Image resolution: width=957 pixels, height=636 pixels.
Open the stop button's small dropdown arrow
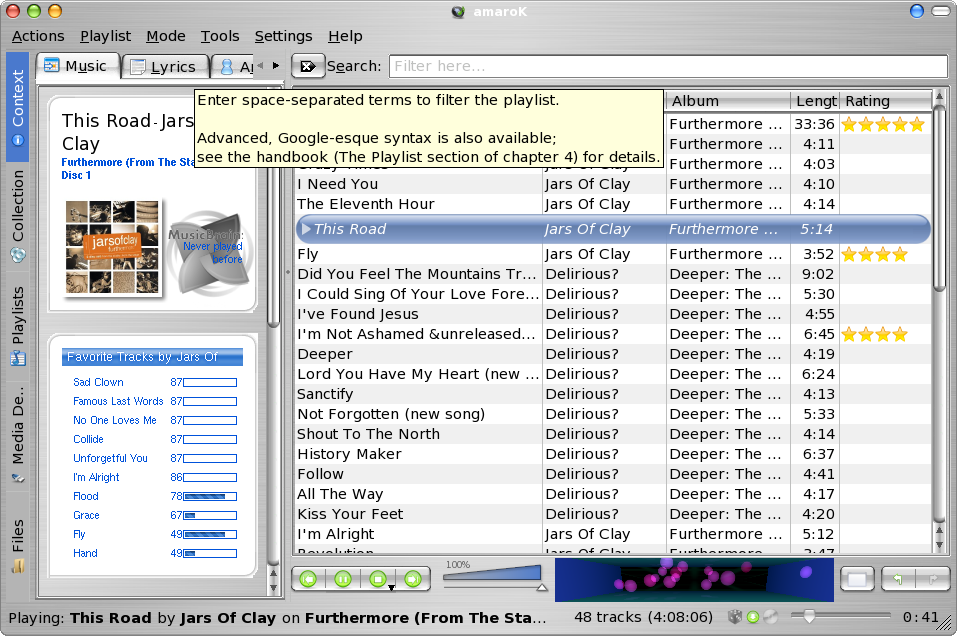click(392, 588)
